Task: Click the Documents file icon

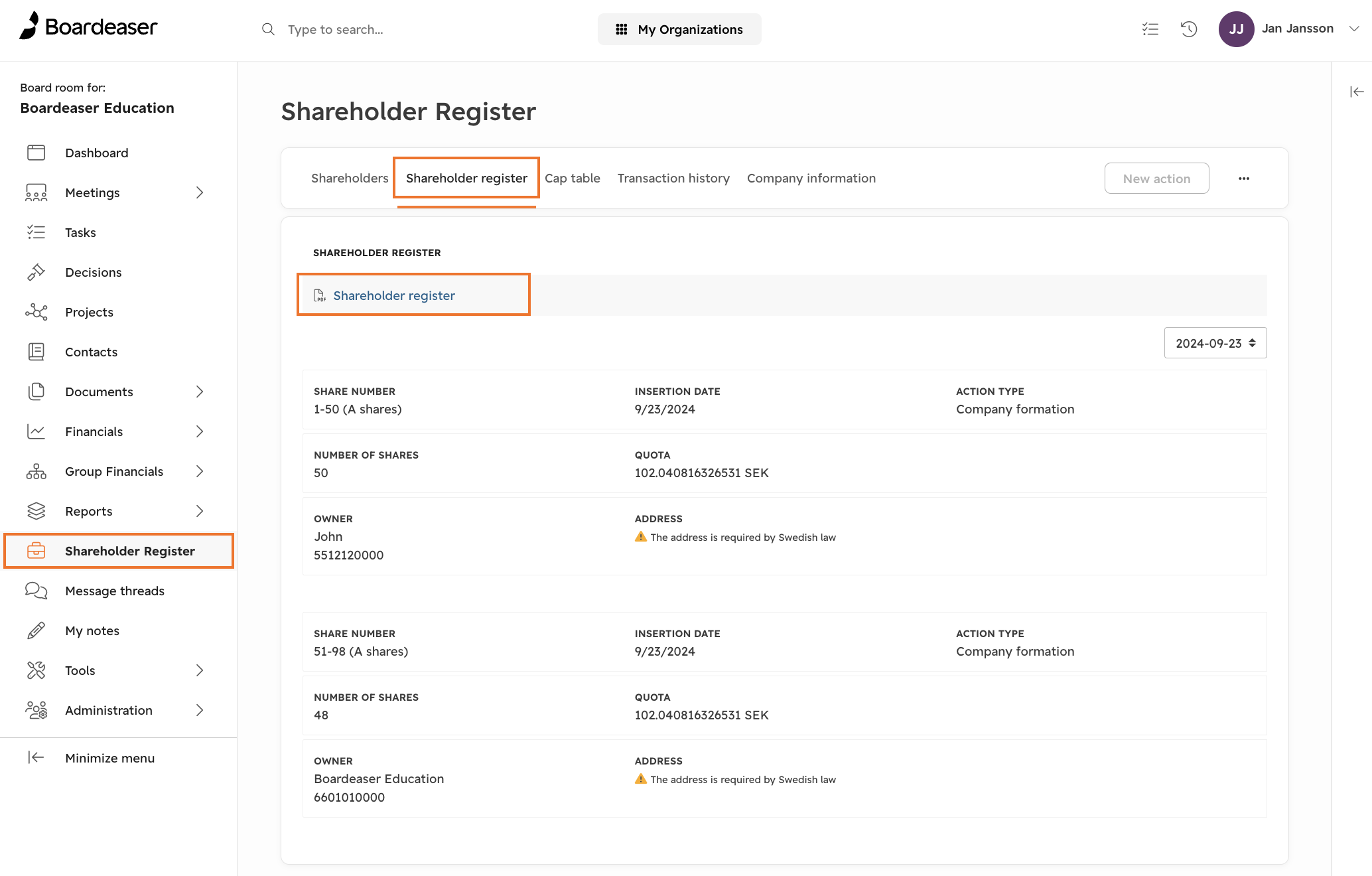Action: [36, 392]
